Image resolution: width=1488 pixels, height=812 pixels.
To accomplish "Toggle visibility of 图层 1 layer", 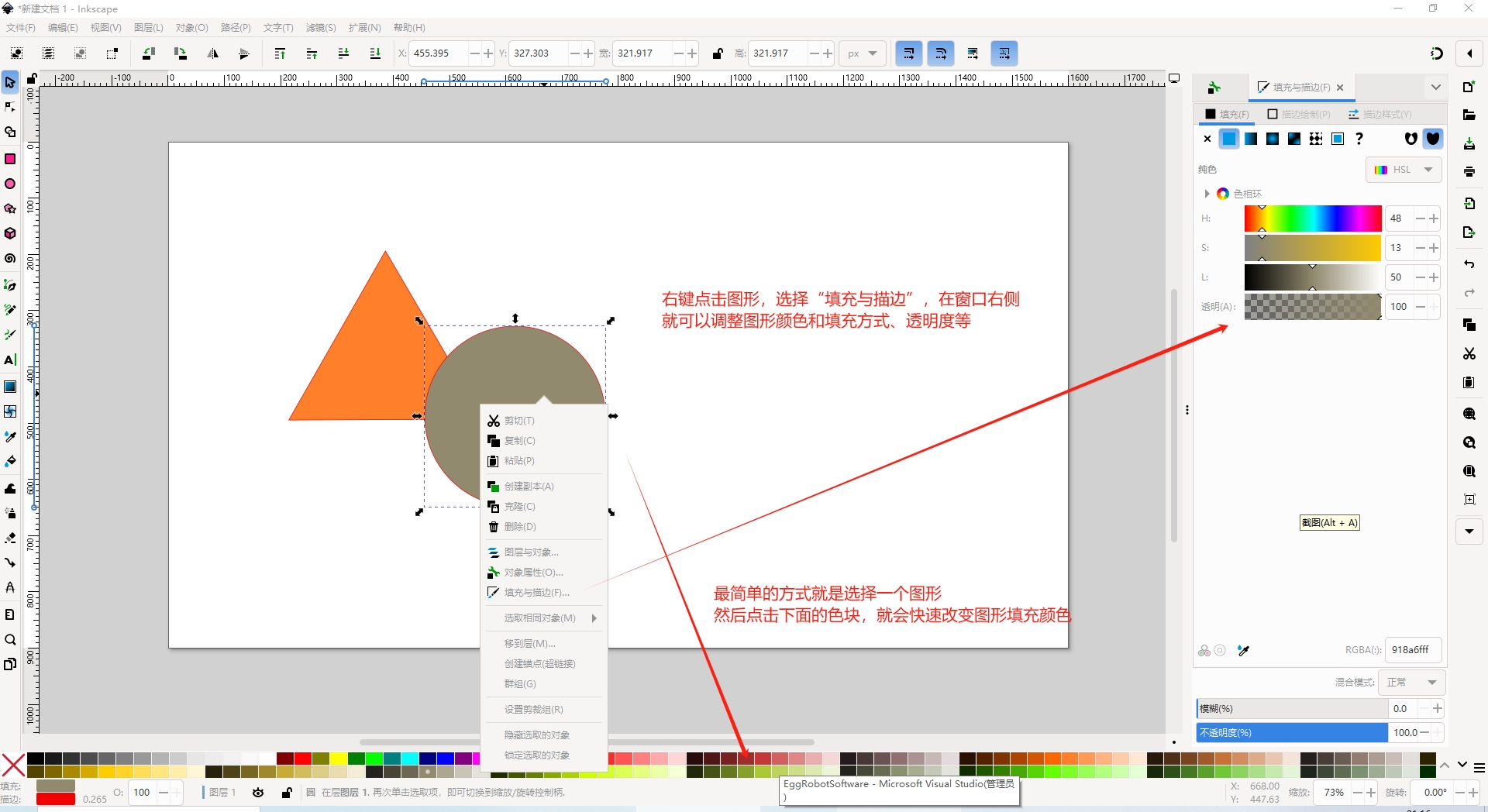I will [258, 792].
